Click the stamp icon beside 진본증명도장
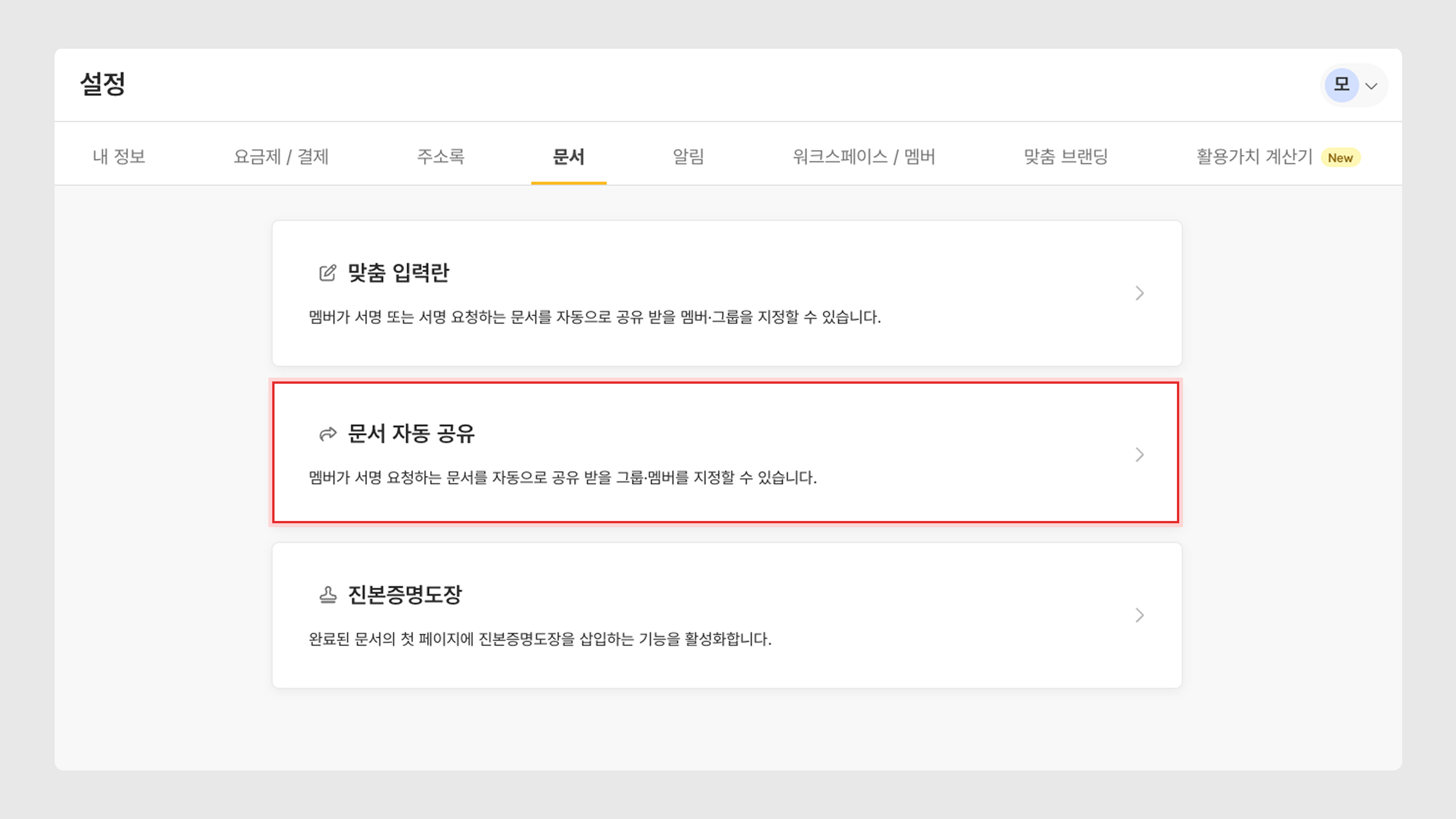This screenshot has height=819, width=1456. 328,595
